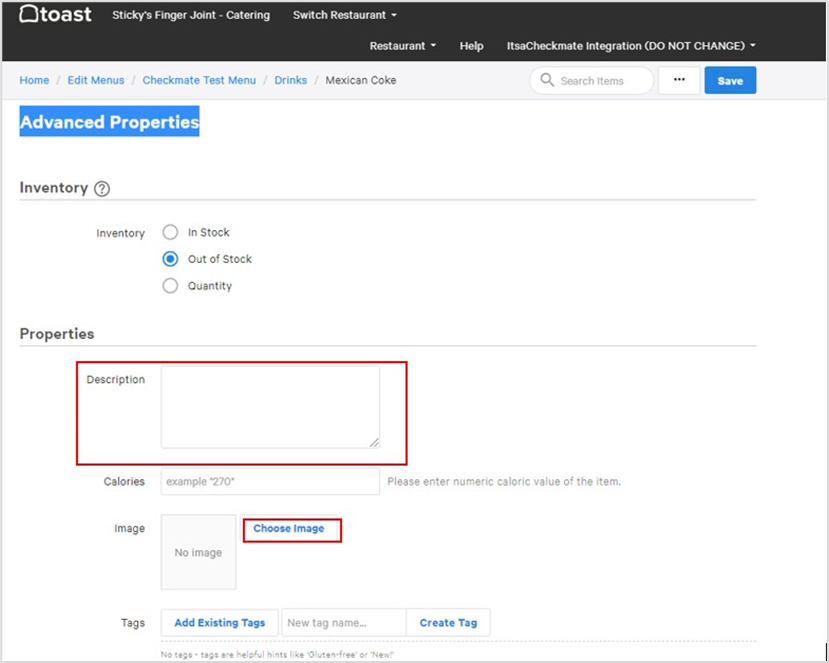The height and width of the screenshot is (663, 829).
Task: Open the Restaurant dropdown menu
Action: (x=402, y=46)
